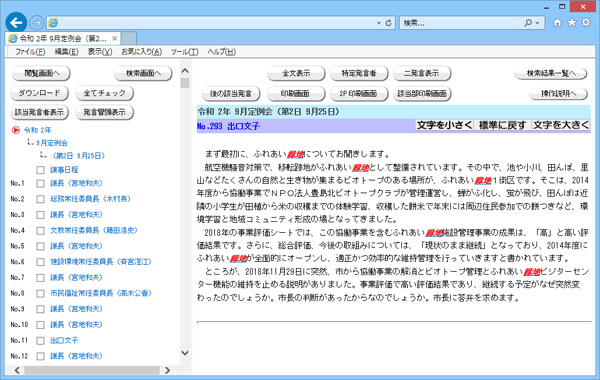The image size is (600, 380).
Task: Check the 議事日程 checkbox
Action: (x=40, y=170)
